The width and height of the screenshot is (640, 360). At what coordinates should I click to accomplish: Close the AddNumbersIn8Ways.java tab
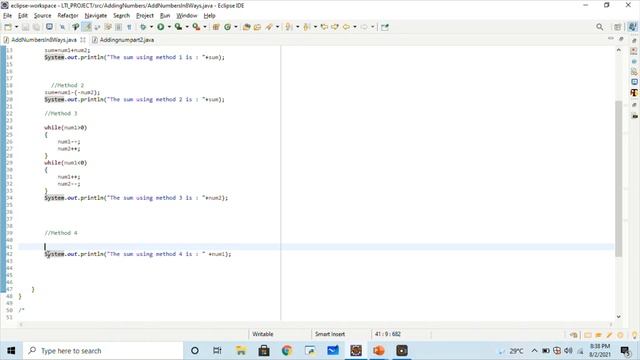click(x=83, y=40)
